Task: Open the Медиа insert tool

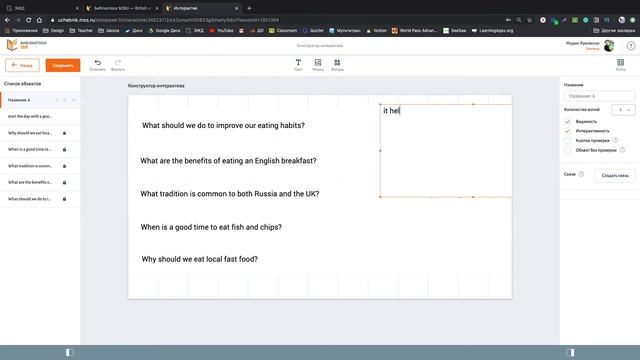Action: [318, 64]
